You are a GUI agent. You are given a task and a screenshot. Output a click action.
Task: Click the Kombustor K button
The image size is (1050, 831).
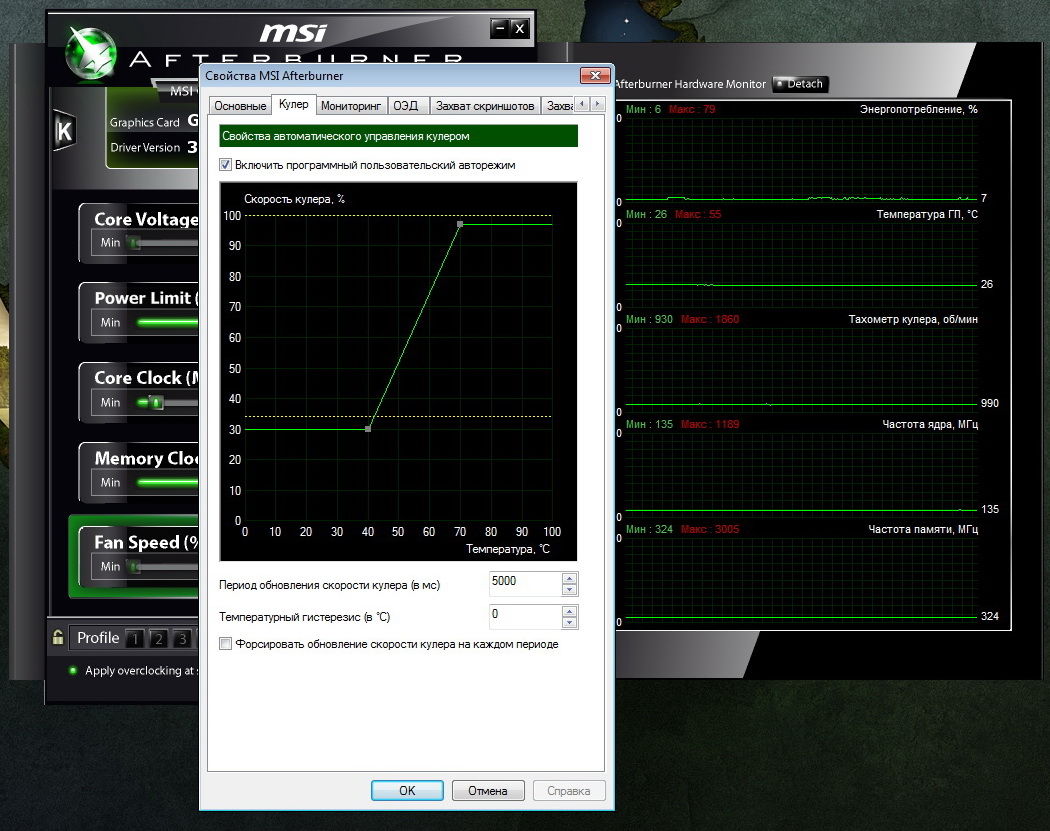tap(64, 130)
